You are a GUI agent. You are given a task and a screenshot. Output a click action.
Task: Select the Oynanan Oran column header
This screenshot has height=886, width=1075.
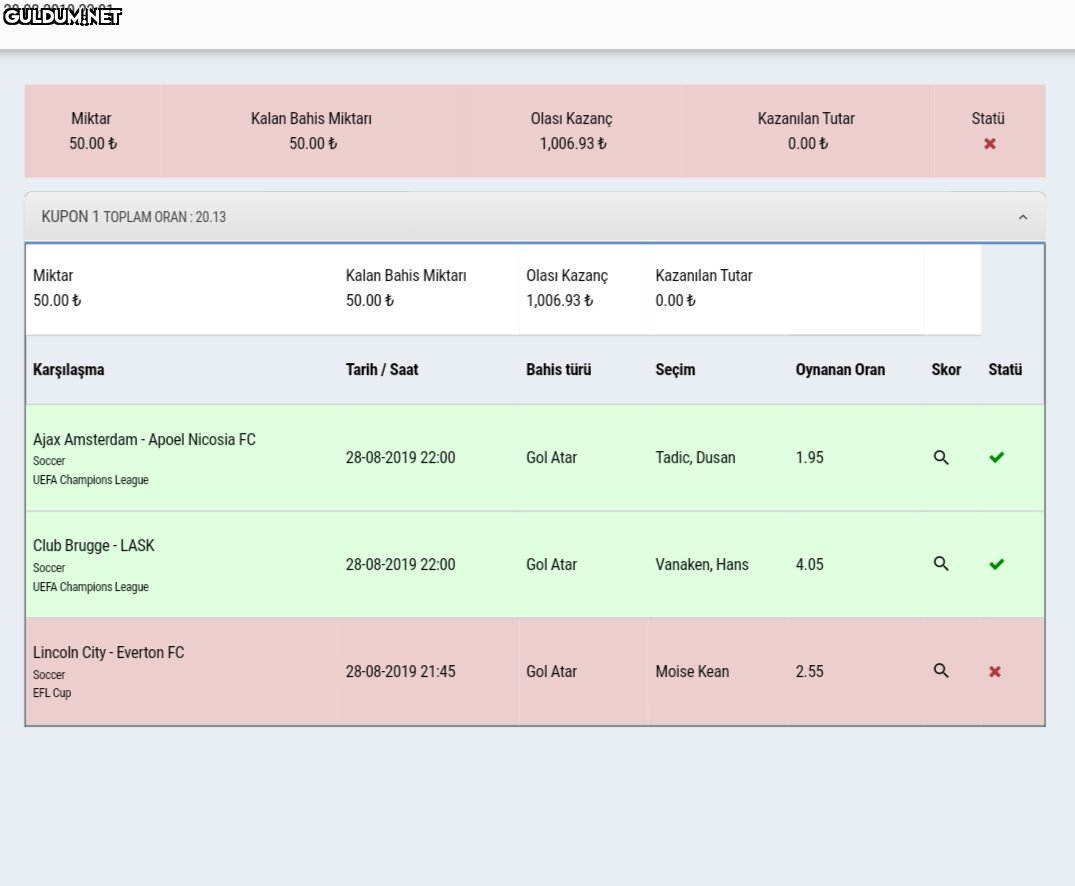click(x=840, y=370)
